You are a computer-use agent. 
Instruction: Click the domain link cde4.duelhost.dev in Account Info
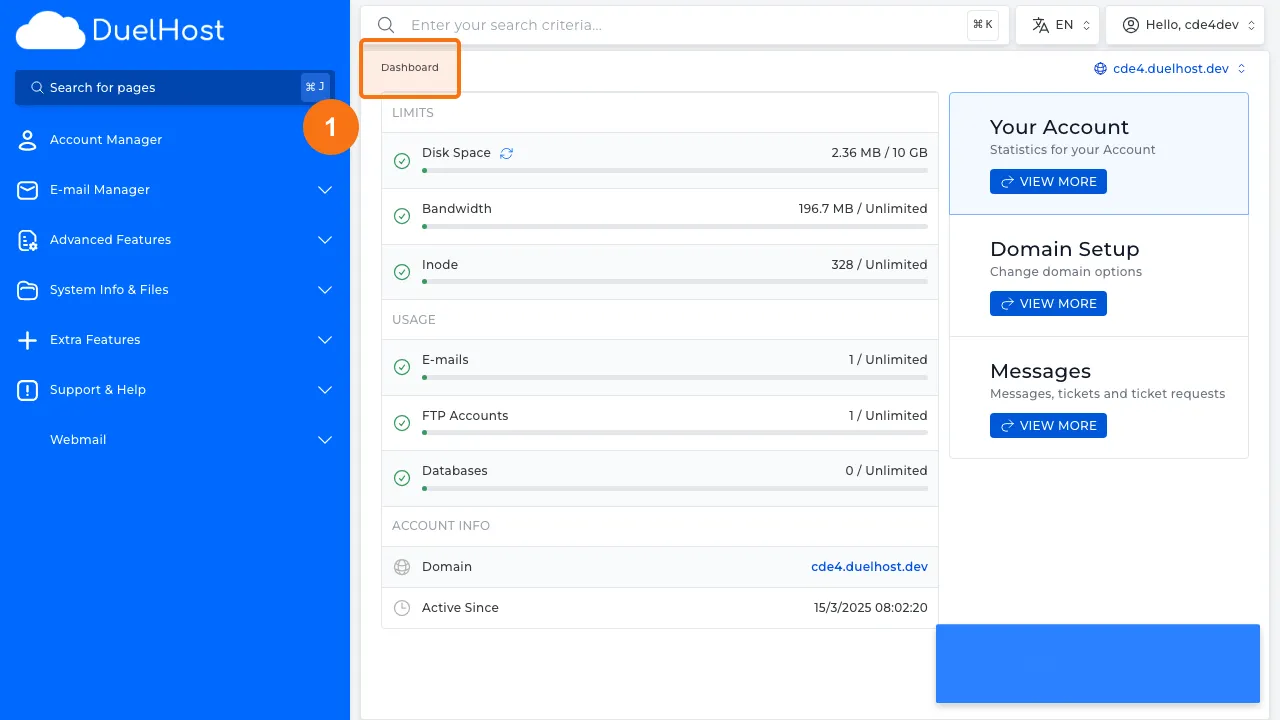click(x=869, y=566)
